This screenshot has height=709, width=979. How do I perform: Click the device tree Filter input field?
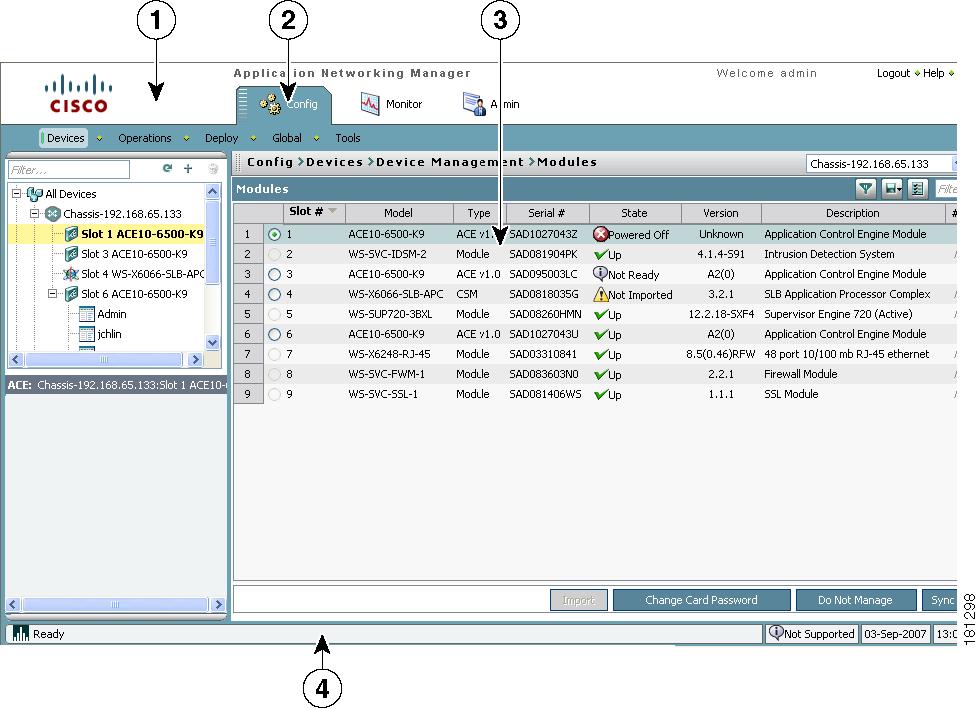(69, 169)
